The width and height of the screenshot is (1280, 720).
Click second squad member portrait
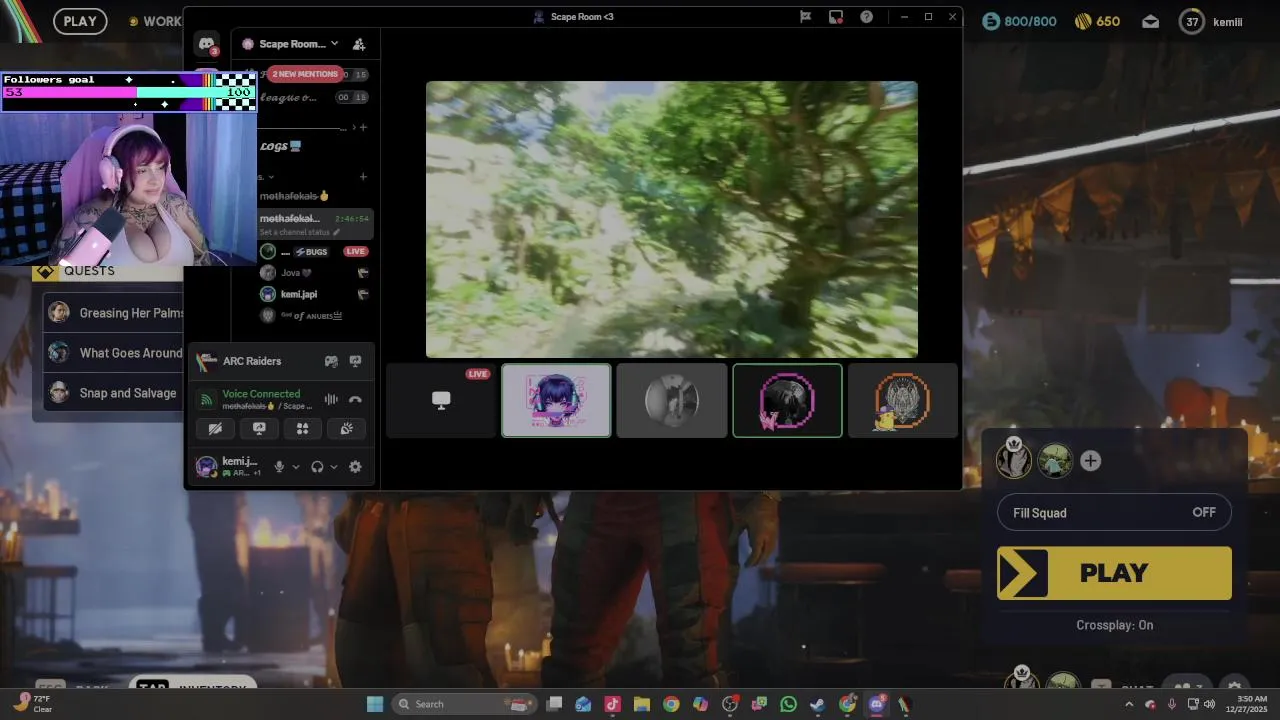pos(1055,461)
